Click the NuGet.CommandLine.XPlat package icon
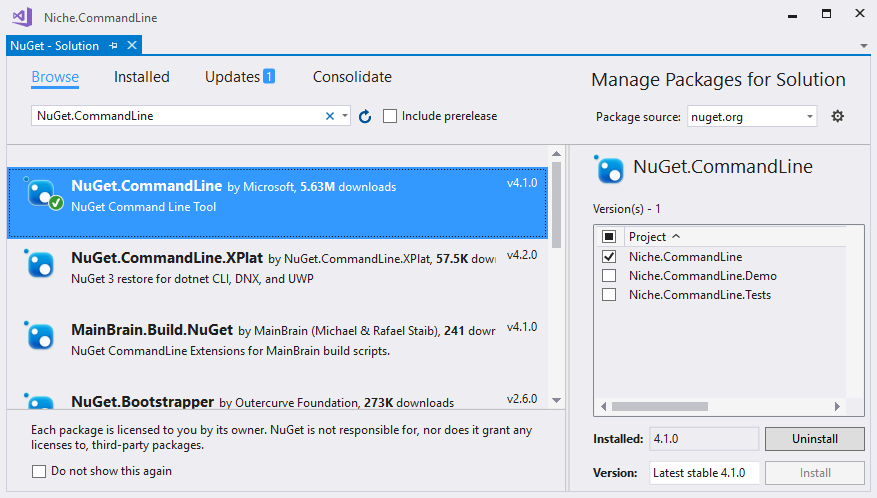 point(40,264)
